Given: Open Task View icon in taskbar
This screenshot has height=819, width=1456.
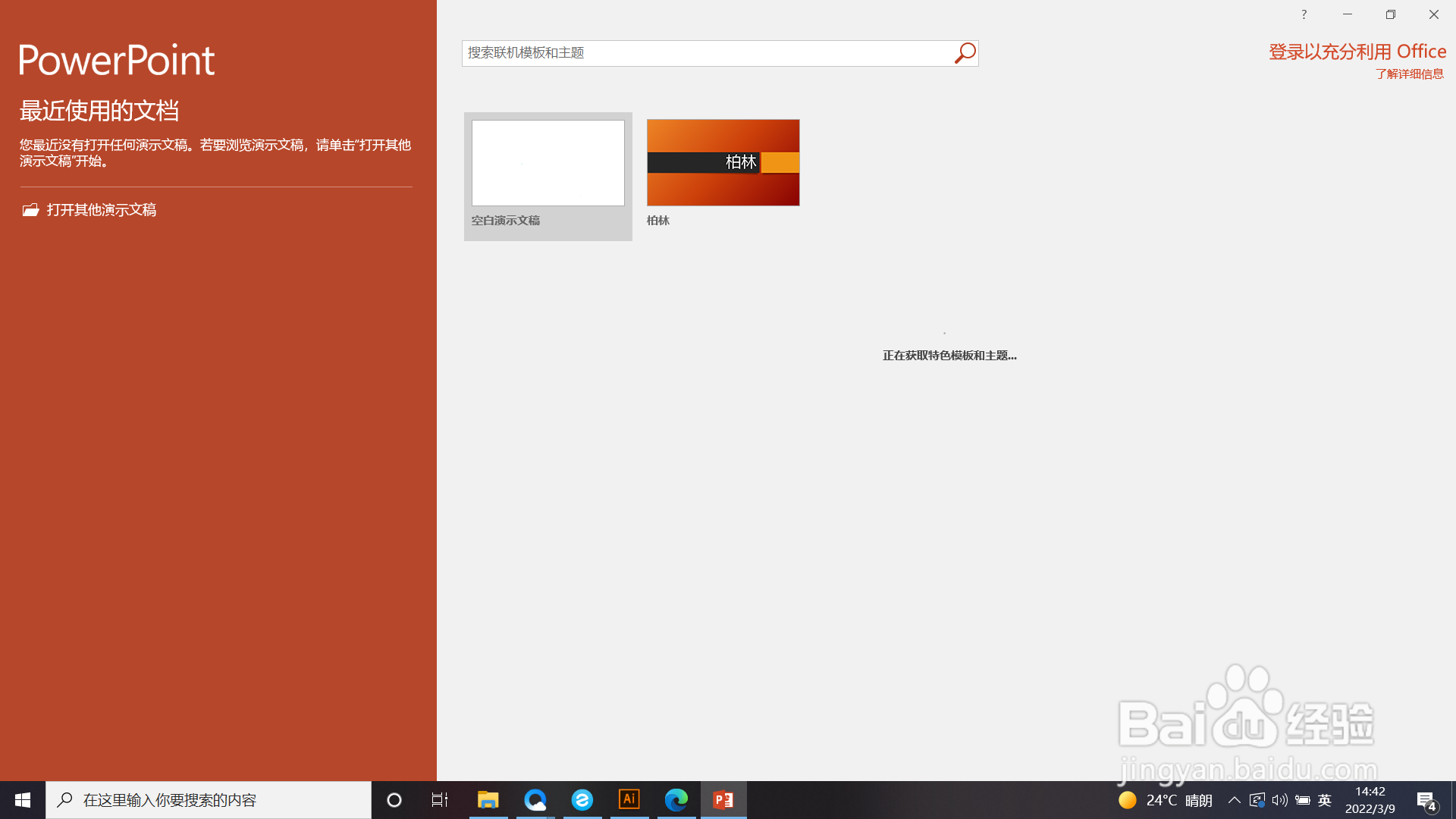Looking at the screenshot, I should point(440,800).
